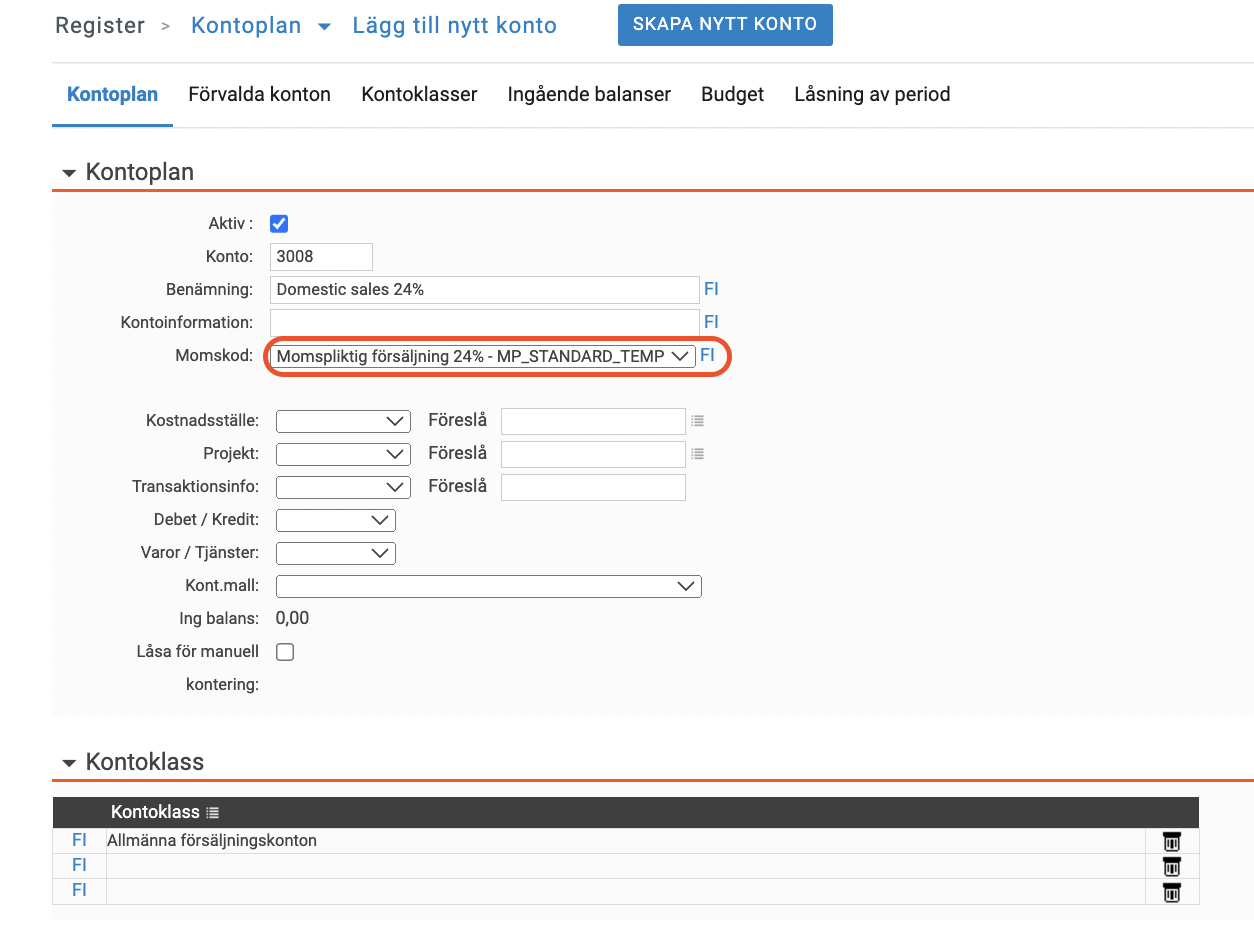Viewport: 1254px width, 936px height.
Task: Open list icon next to Kostnadsställe Föreslå field
Action: click(x=698, y=421)
